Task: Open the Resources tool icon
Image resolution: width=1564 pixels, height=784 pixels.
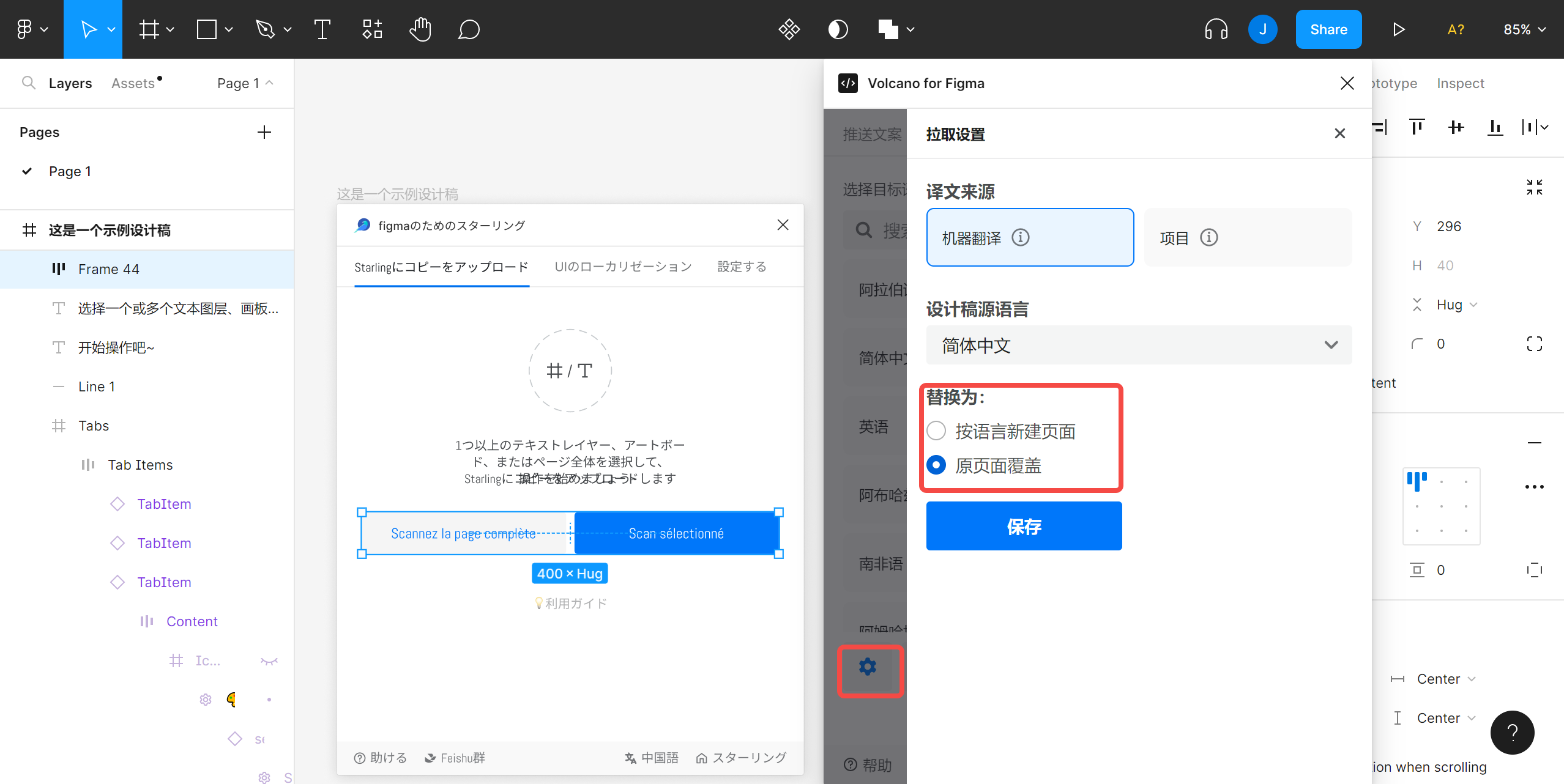Action: [372, 29]
